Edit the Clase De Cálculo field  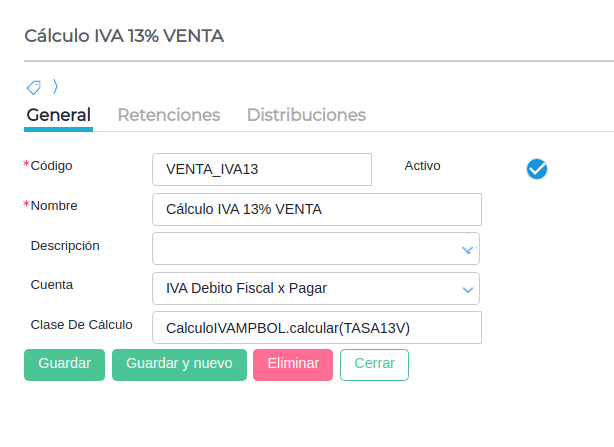pyautogui.click(x=316, y=327)
